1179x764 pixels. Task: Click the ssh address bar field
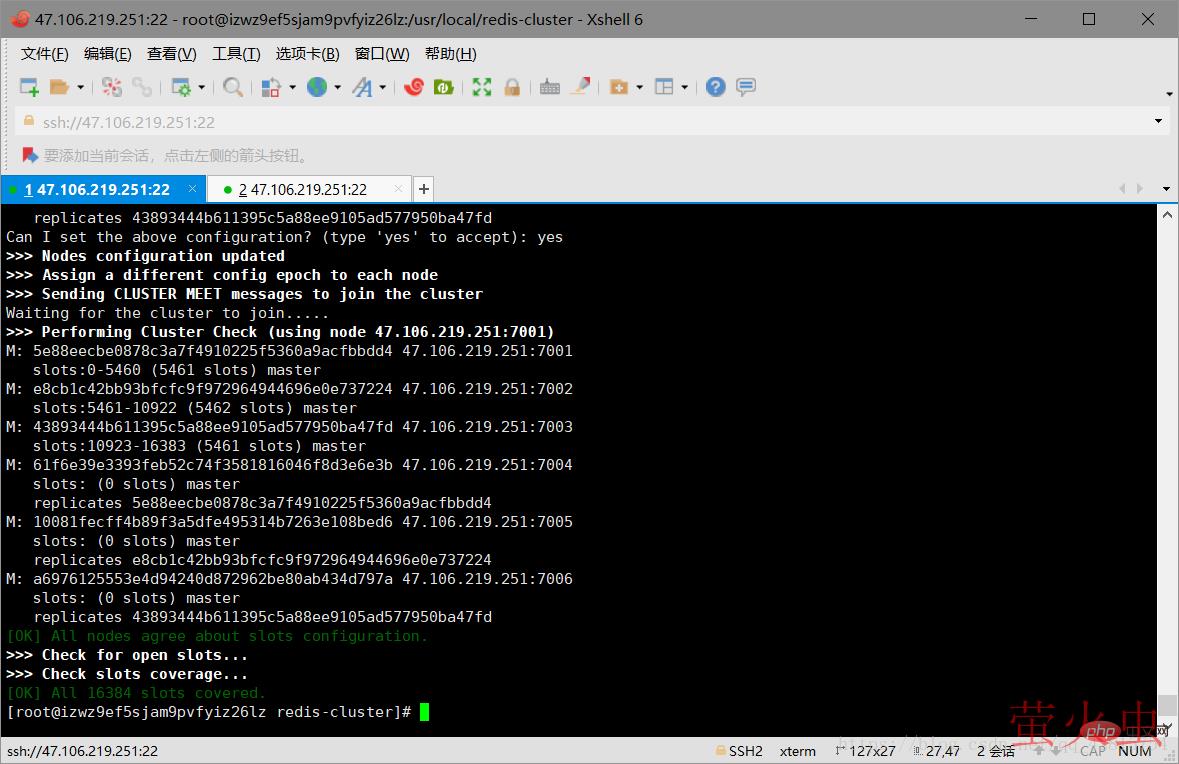coord(580,122)
